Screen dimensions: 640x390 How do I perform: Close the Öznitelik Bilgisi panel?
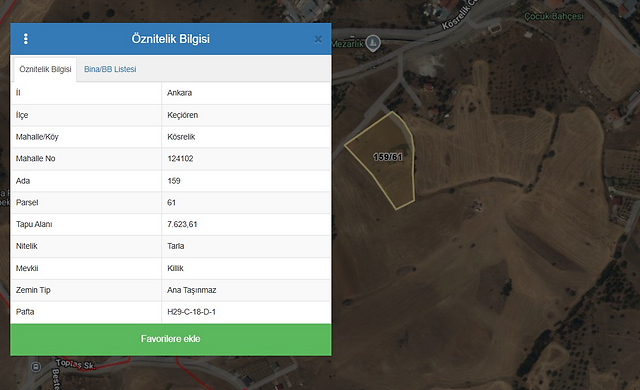(x=318, y=39)
